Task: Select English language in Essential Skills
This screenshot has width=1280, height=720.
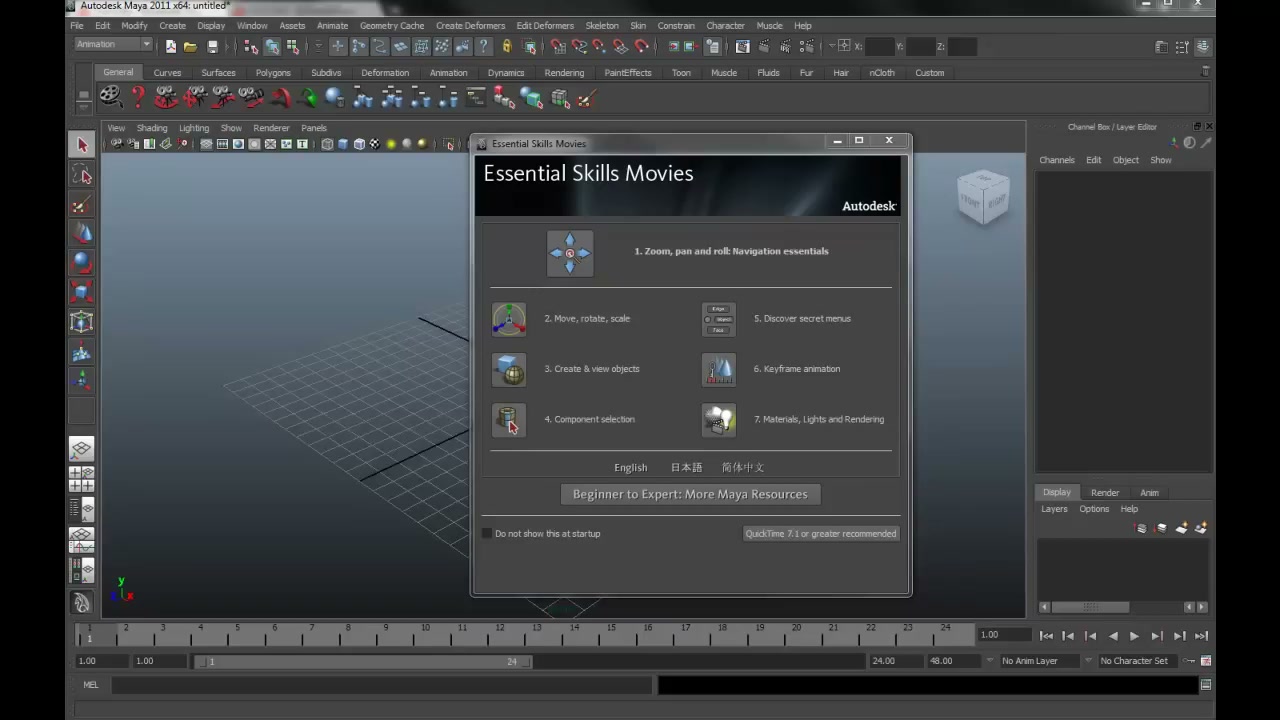Action: tap(630, 467)
